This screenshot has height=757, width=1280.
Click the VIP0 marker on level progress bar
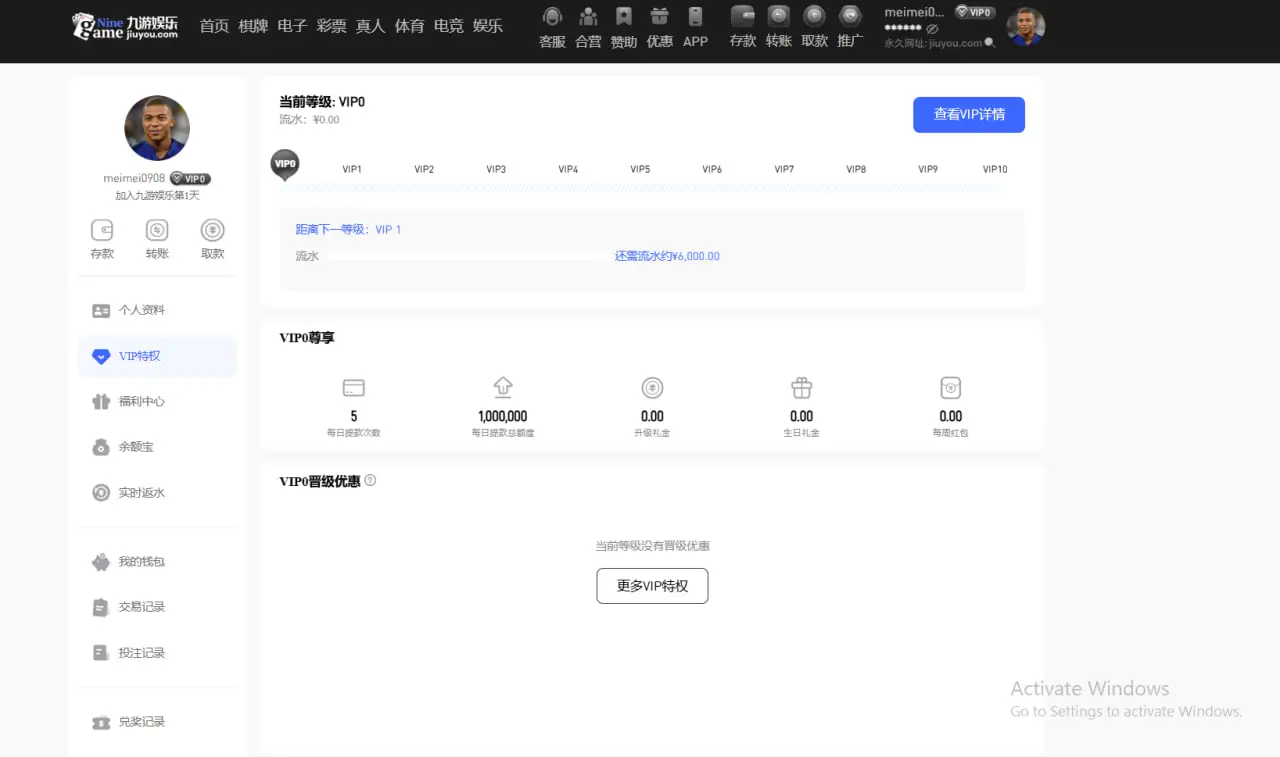click(285, 165)
